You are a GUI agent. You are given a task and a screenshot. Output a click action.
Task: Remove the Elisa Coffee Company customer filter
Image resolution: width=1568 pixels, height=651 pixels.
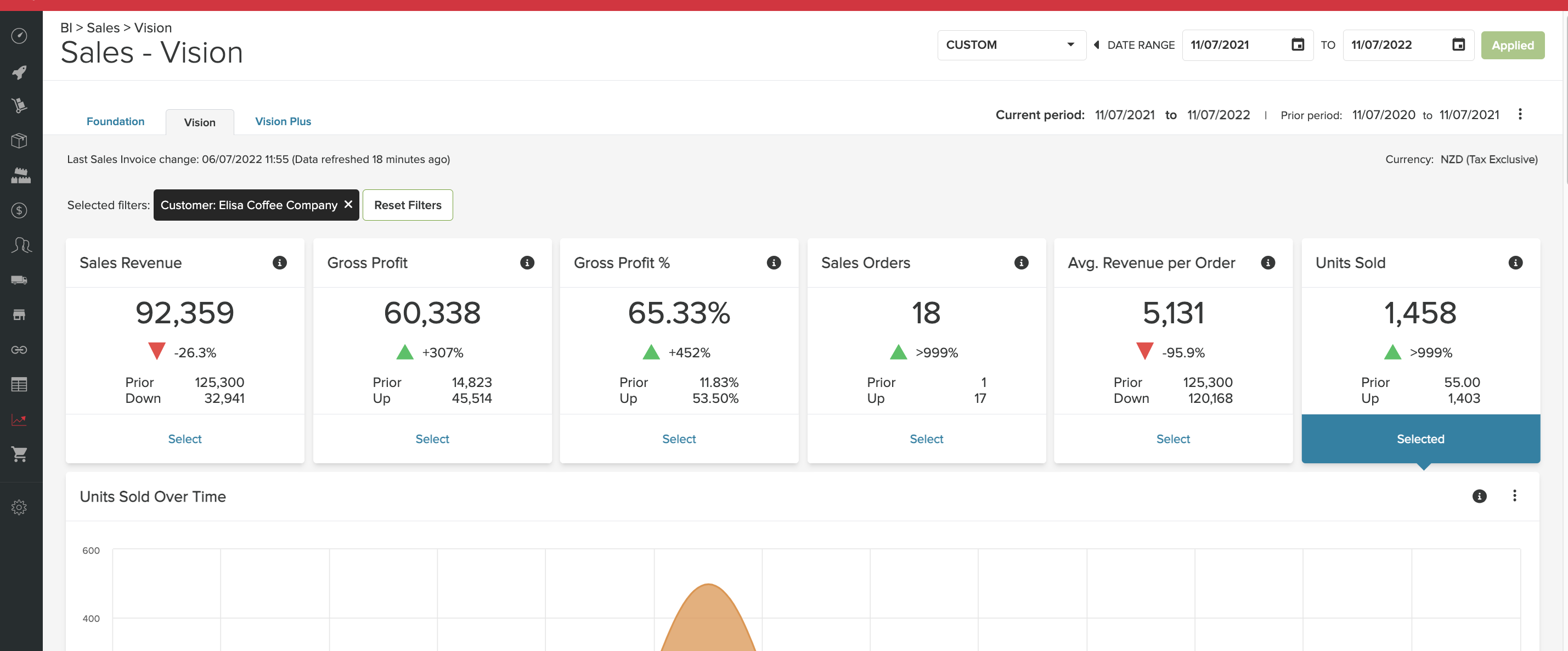tap(348, 205)
